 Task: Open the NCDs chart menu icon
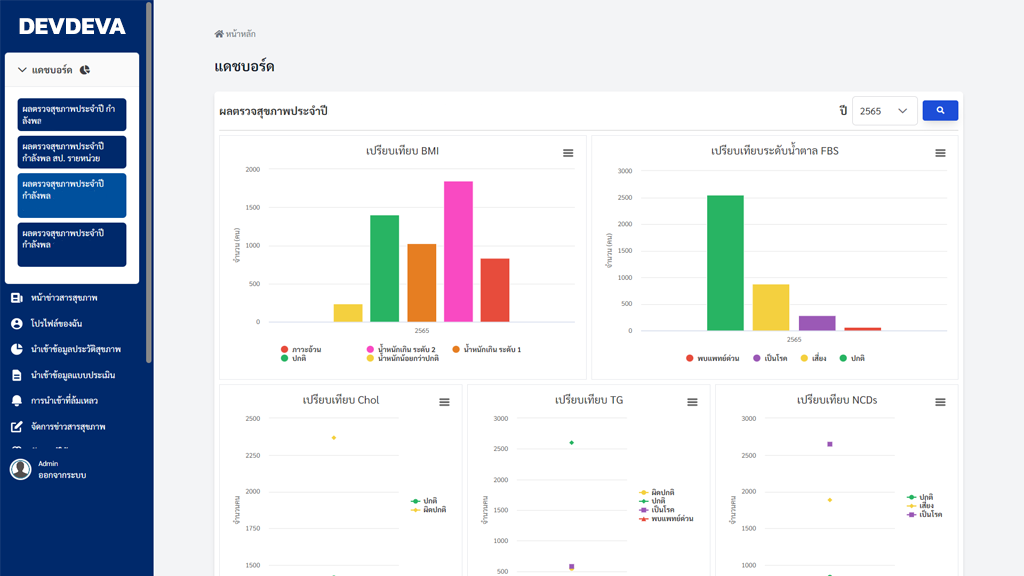point(940,402)
